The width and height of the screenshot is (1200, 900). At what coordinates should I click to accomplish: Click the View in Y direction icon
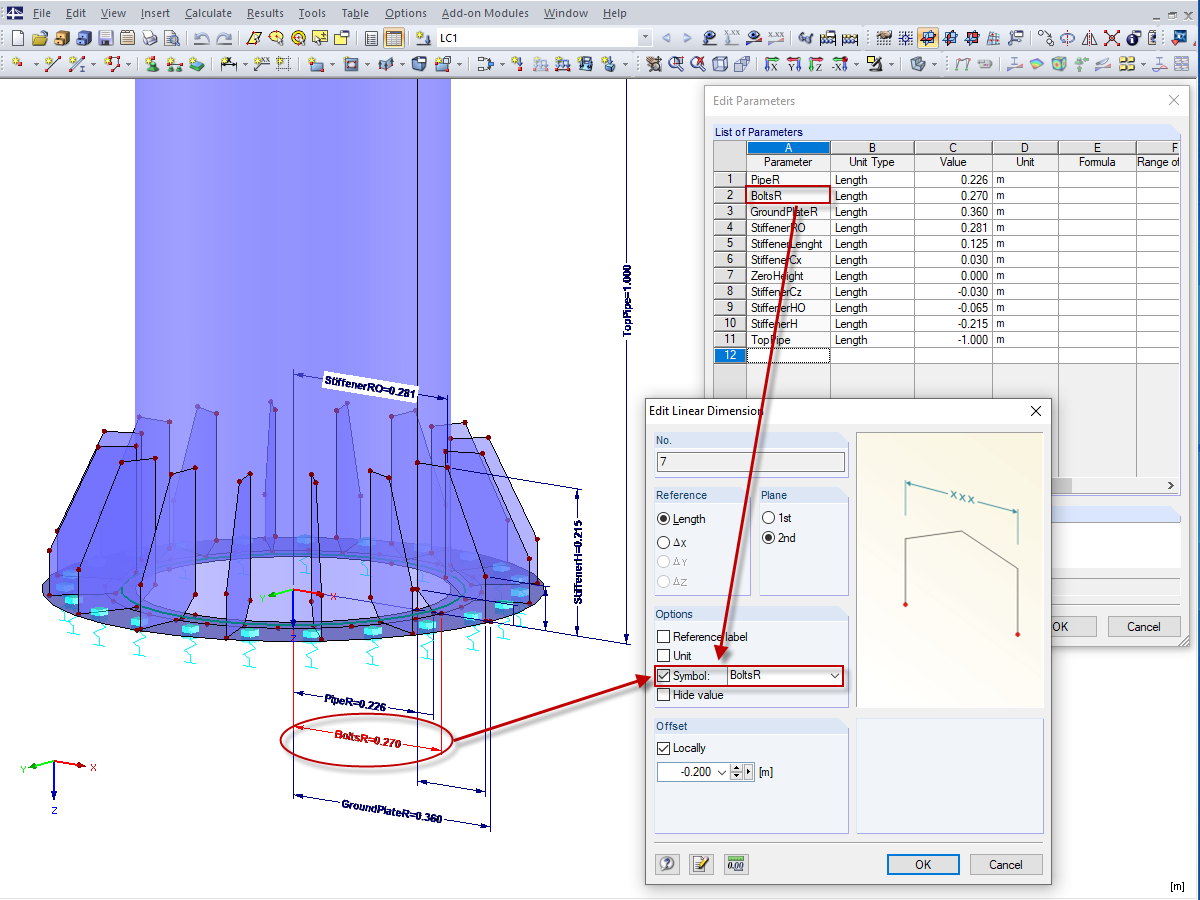[793, 63]
